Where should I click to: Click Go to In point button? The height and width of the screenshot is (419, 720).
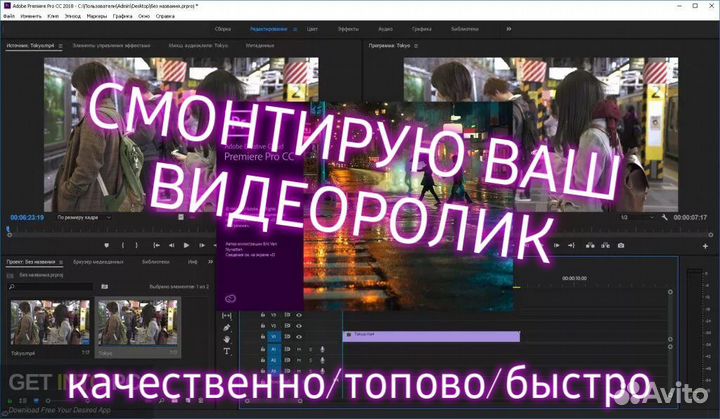tap(156, 245)
